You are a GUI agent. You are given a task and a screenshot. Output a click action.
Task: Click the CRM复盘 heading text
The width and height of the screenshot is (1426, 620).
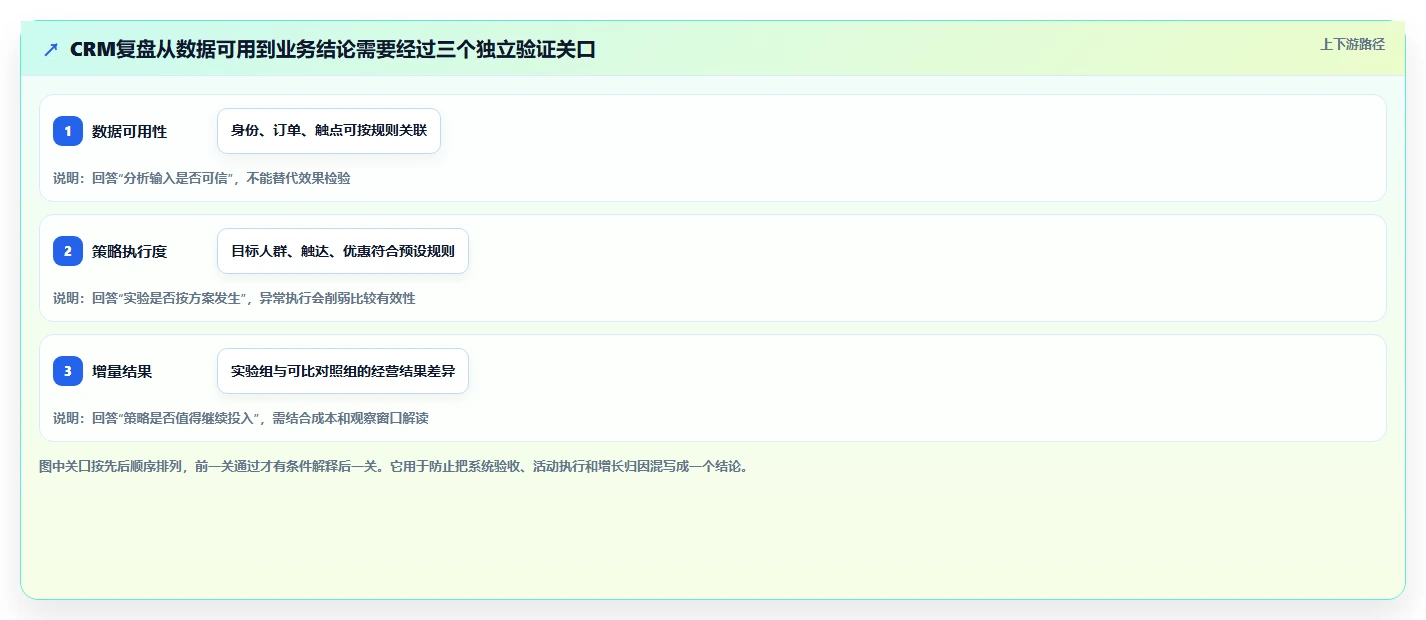pos(333,49)
